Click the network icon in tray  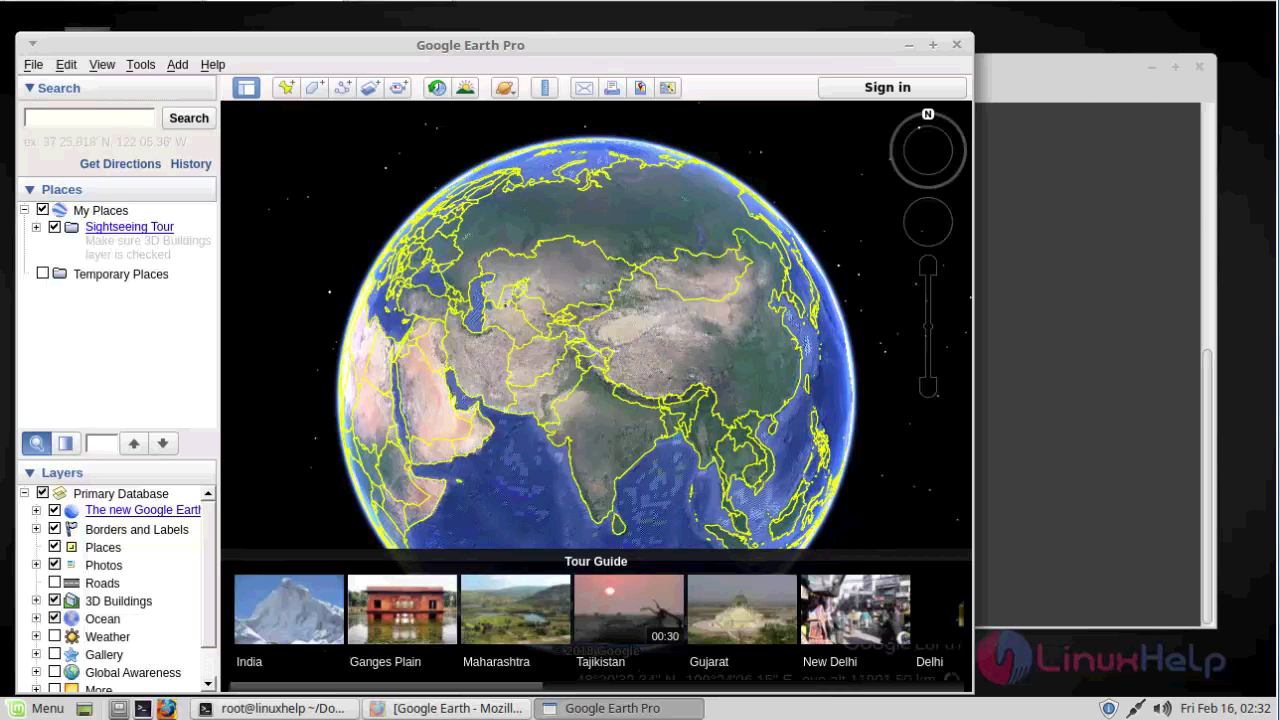coord(1136,709)
